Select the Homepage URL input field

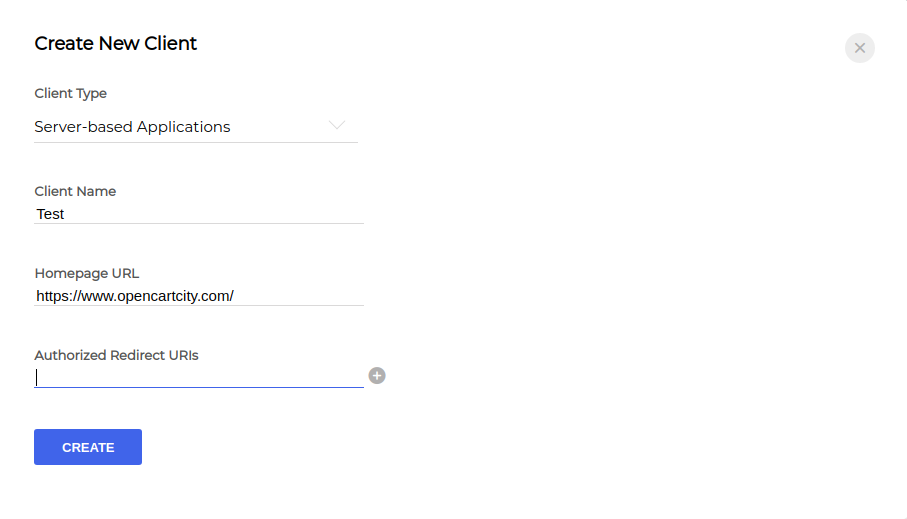point(199,296)
